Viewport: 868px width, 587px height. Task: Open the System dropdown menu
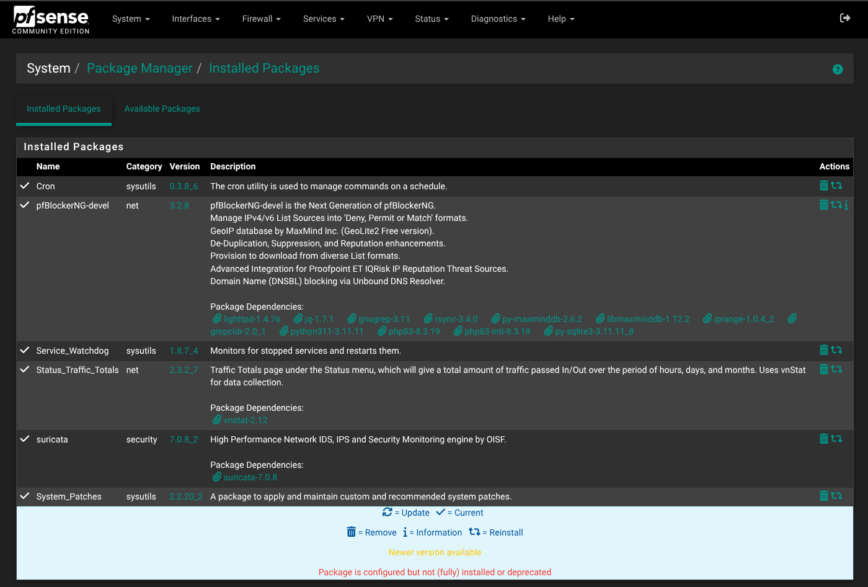click(131, 19)
